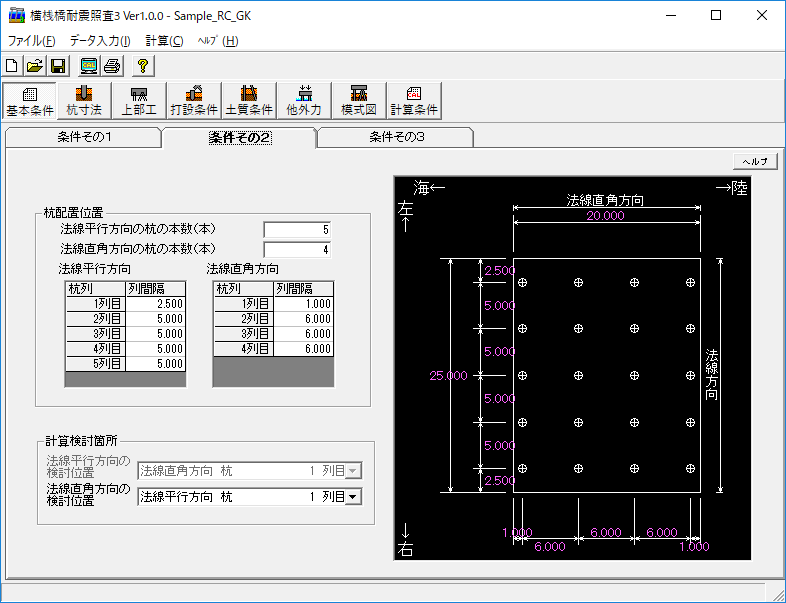Click the 法線直角方向の杭の本数 input field
Viewport: 786px width, 603px height.
coord(297,249)
